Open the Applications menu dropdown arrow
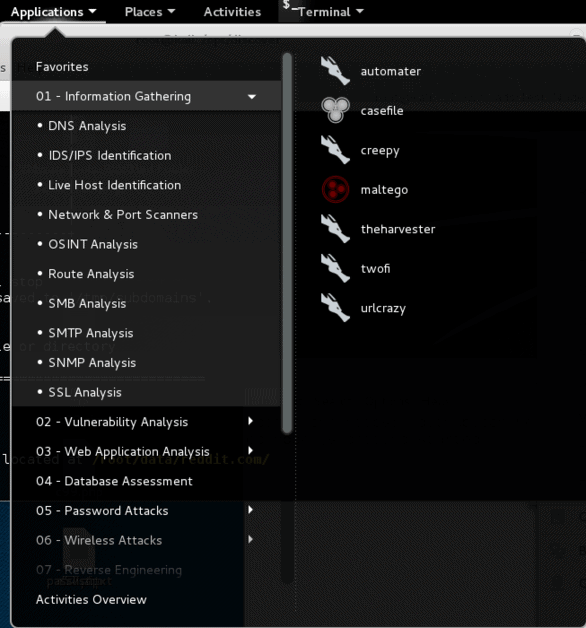The image size is (586, 628). pyautogui.click(x=93, y=12)
